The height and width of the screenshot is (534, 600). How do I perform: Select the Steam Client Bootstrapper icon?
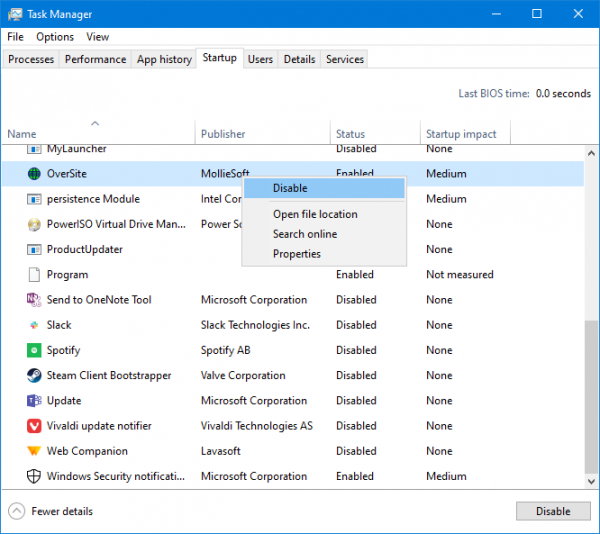(x=35, y=376)
